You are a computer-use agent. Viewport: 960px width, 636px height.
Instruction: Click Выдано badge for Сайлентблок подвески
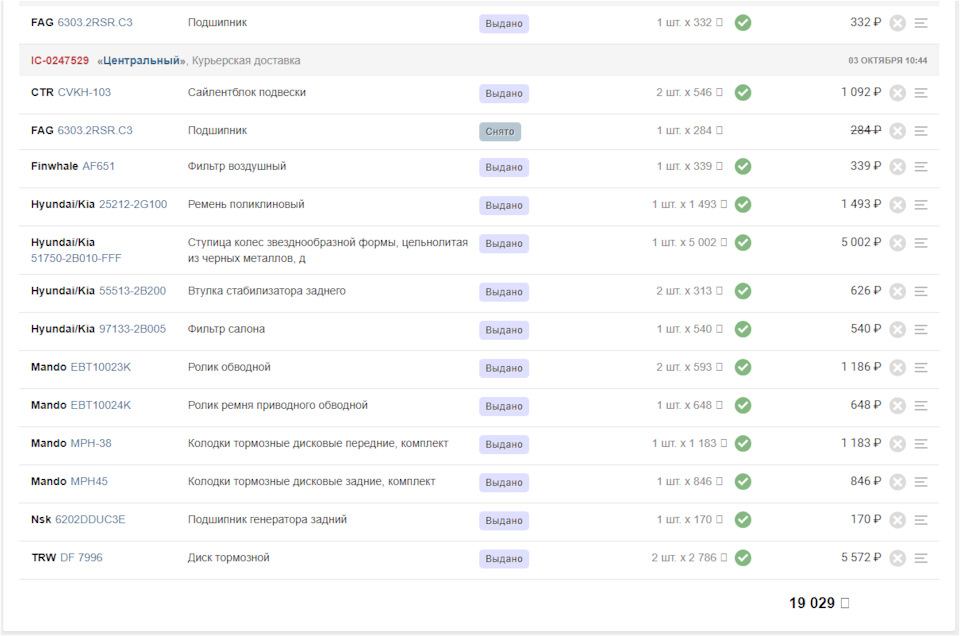point(504,94)
